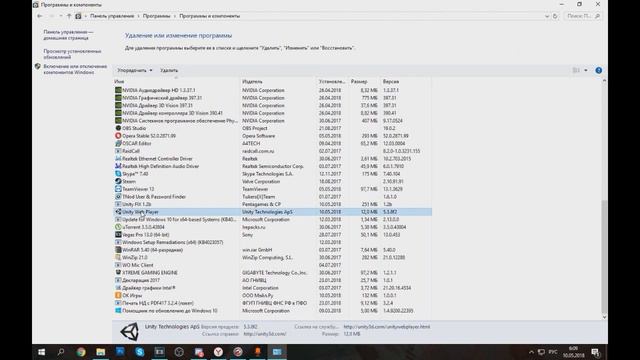The width and height of the screenshot is (640, 360).
Task: Click the Удалить toolbar button
Action: coord(169,70)
